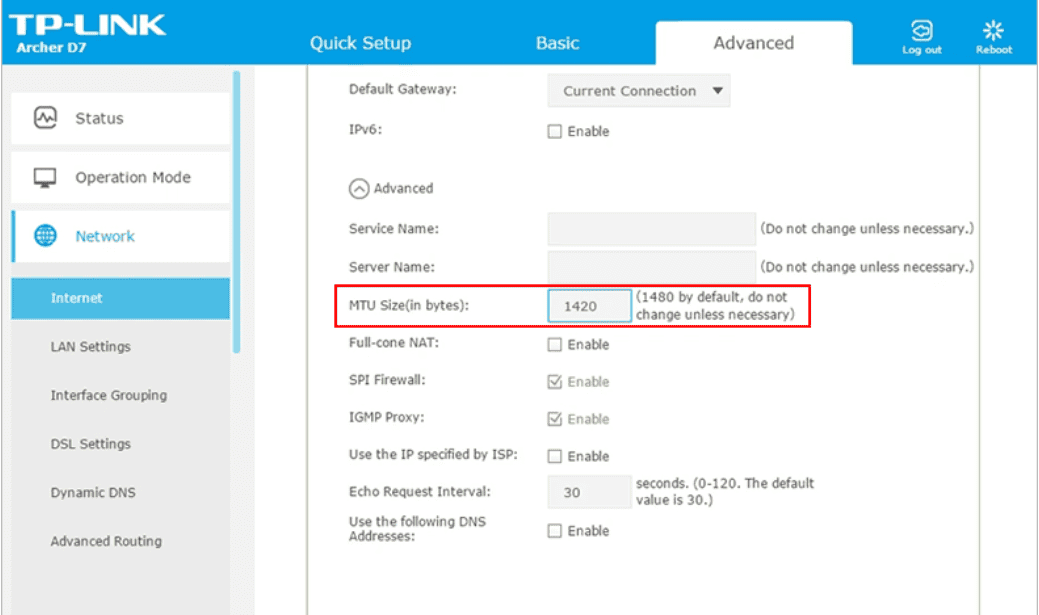Open the Default Gateway dropdown
Image resolution: width=1039 pixels, height=615 pixels.
click(638, 91)
